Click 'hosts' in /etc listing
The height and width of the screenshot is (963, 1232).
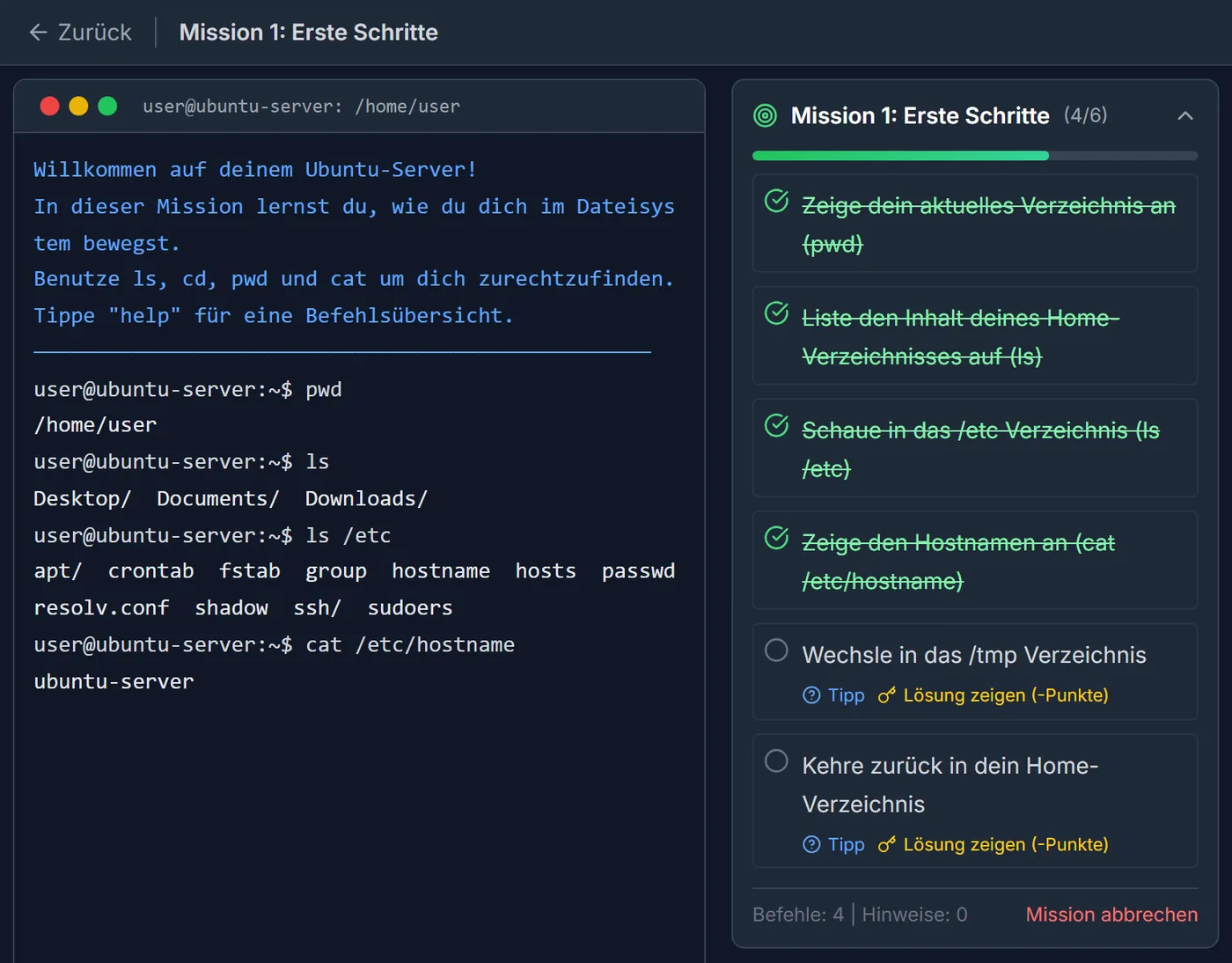(x=546, y=571)
